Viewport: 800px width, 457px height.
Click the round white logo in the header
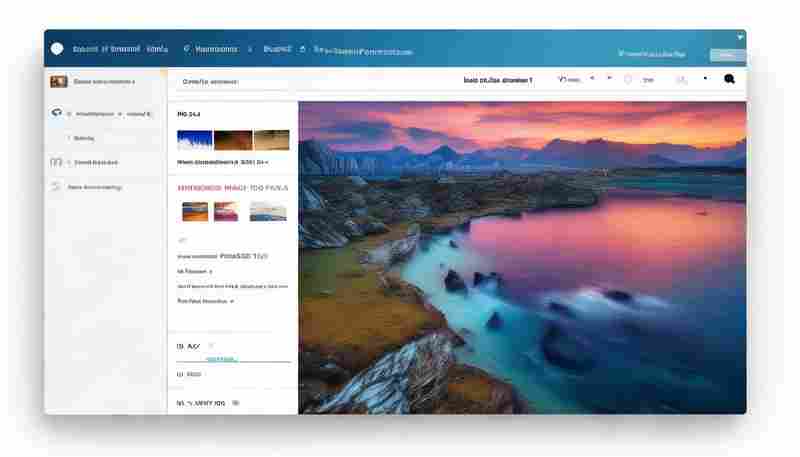[x=57, y=49]
